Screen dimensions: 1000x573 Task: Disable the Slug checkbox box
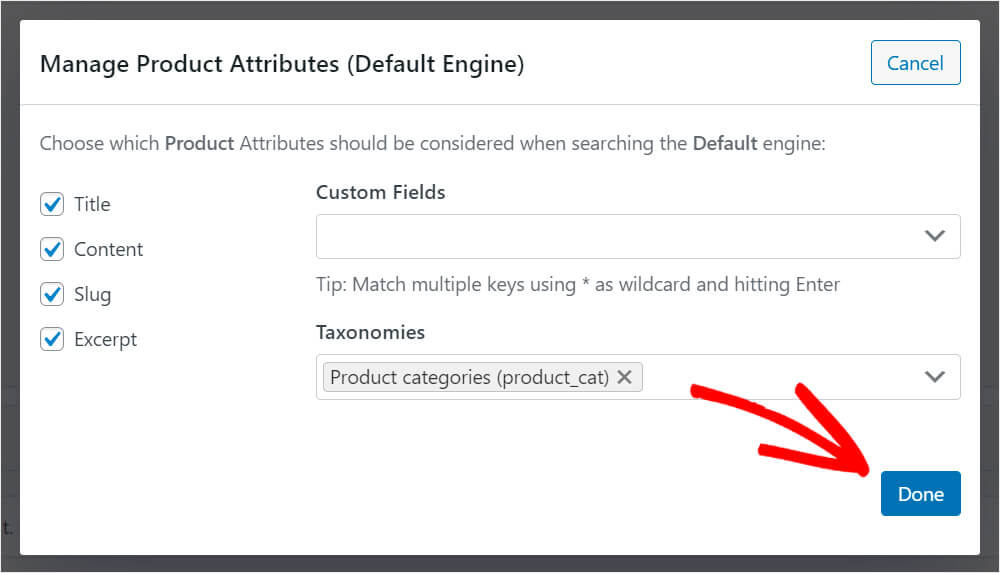(x=52, y=294)
